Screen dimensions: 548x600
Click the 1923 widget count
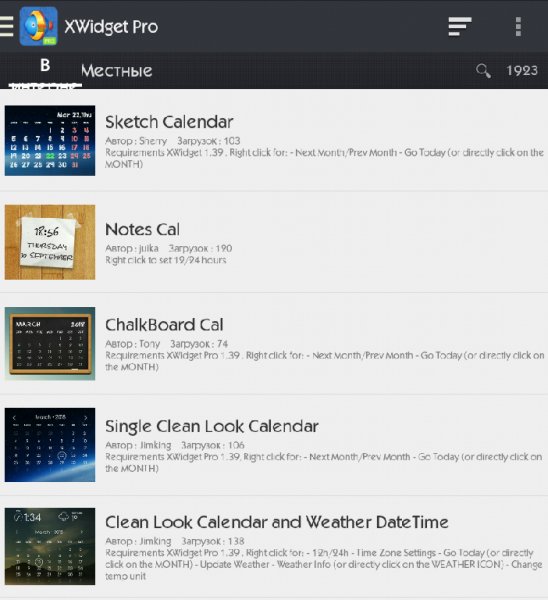coord(522,70)
